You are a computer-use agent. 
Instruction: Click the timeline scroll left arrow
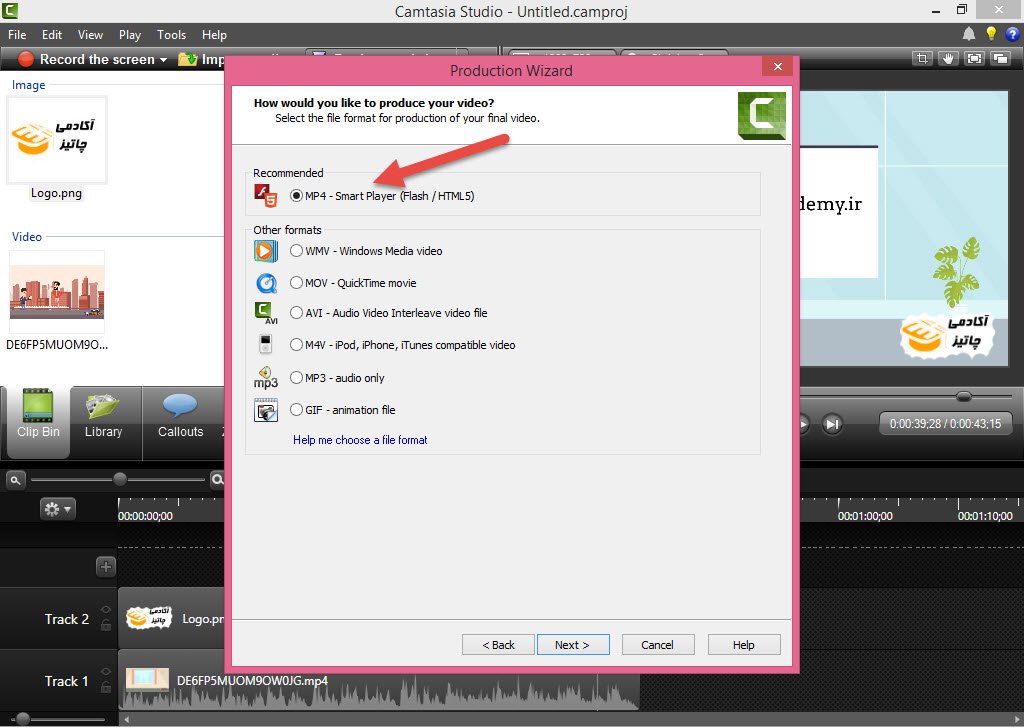[127, 720]
